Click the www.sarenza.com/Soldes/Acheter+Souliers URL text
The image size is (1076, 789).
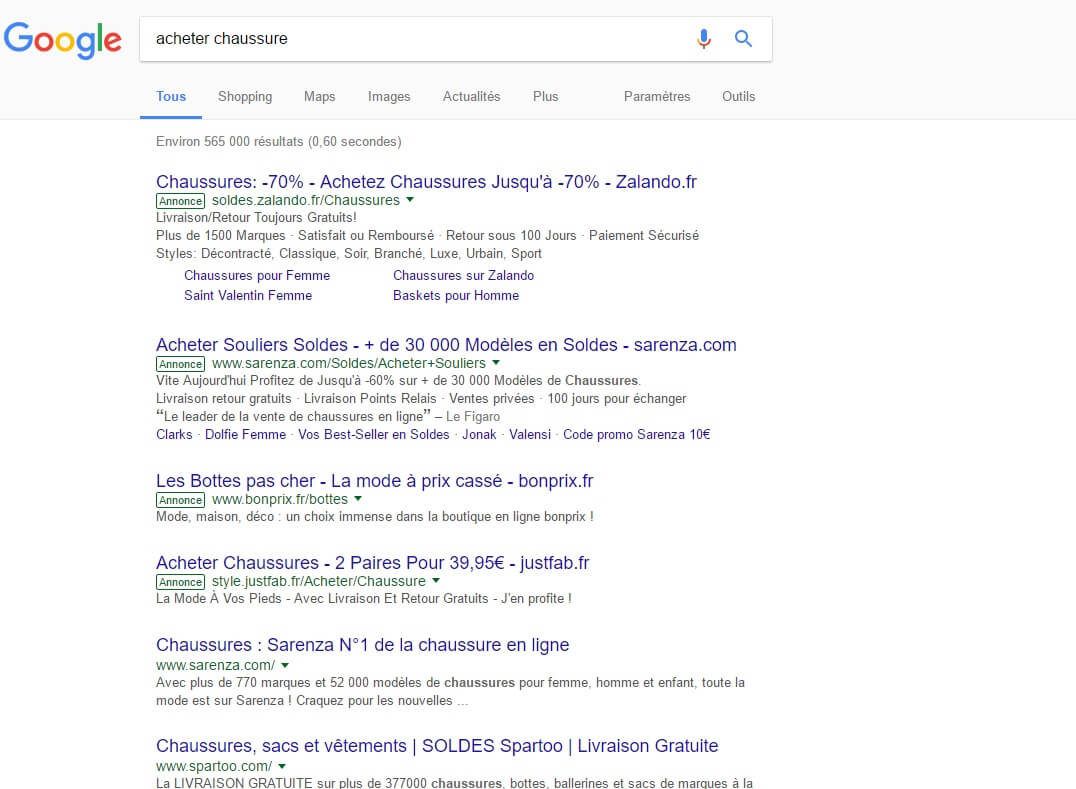pos(349,363)
